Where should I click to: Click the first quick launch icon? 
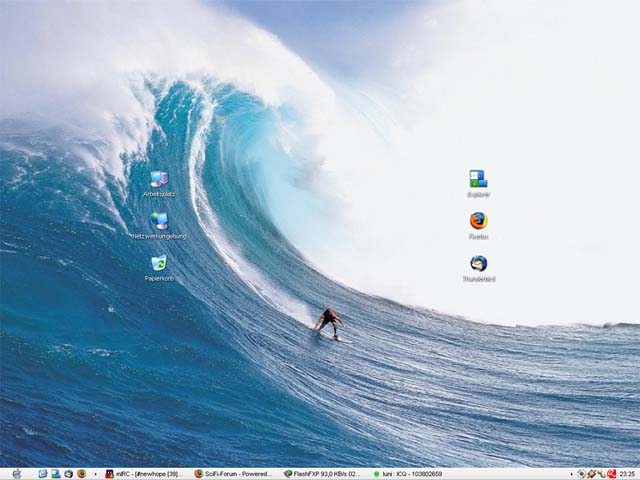(x=43, y=474)
